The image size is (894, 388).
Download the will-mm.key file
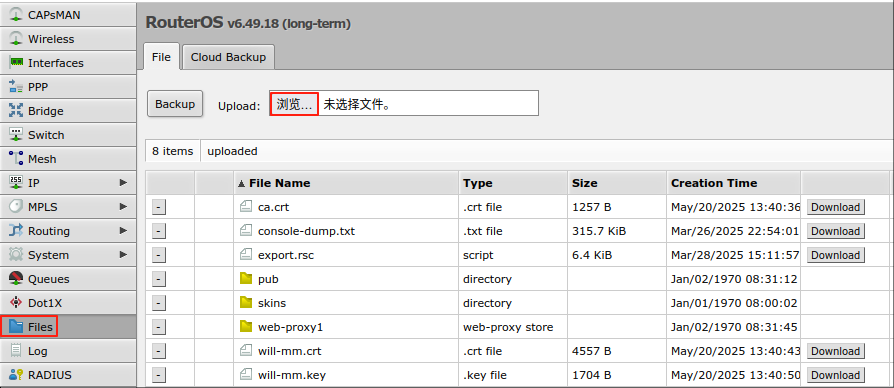835,374
